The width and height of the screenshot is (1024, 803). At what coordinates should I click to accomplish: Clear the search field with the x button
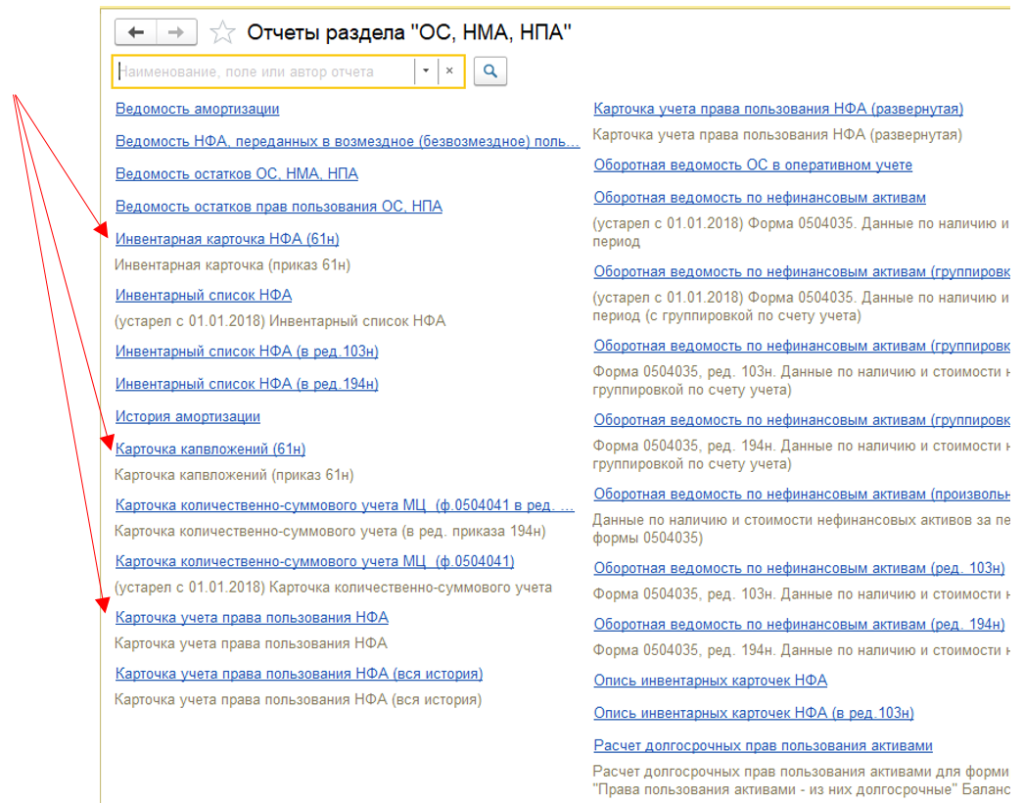point(450,71)
